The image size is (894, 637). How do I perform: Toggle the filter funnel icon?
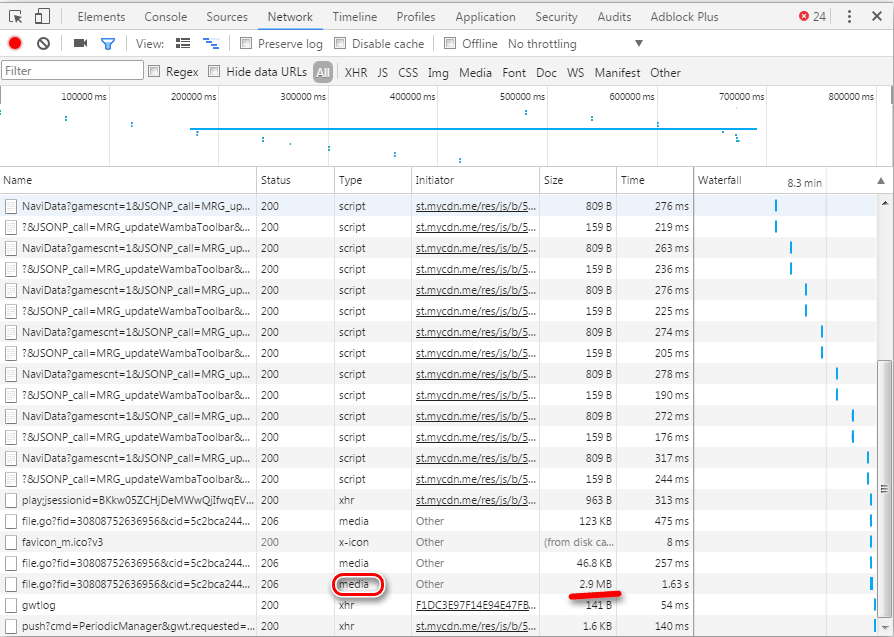(108, 43)
